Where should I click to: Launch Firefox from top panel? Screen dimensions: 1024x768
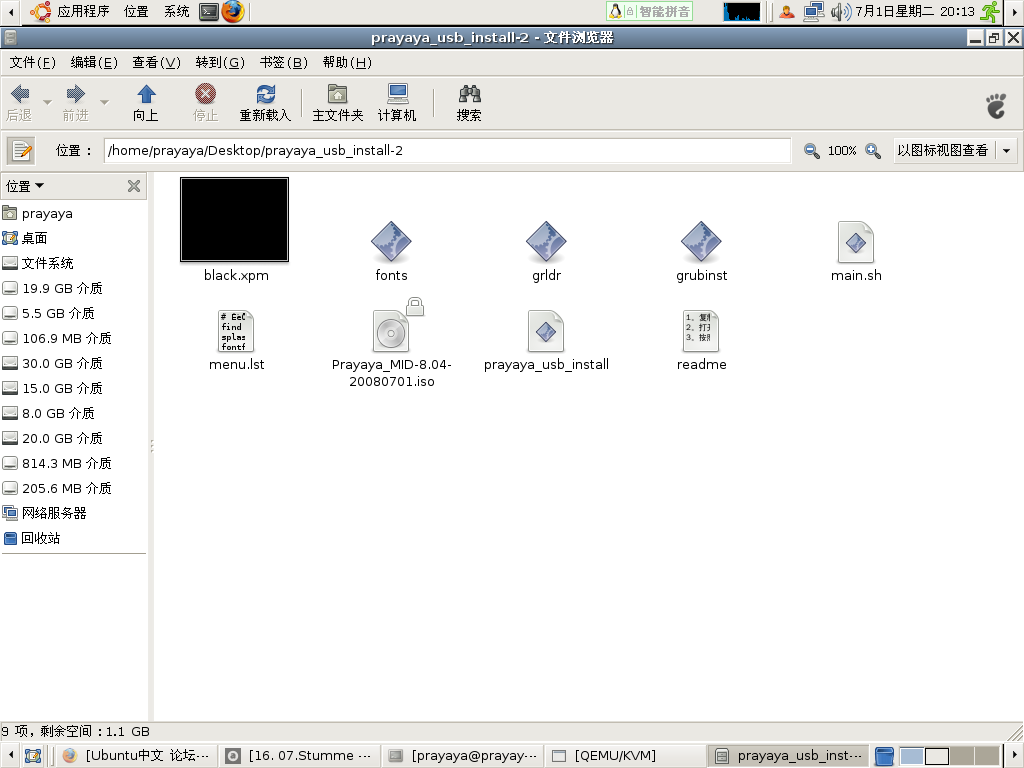232,11
